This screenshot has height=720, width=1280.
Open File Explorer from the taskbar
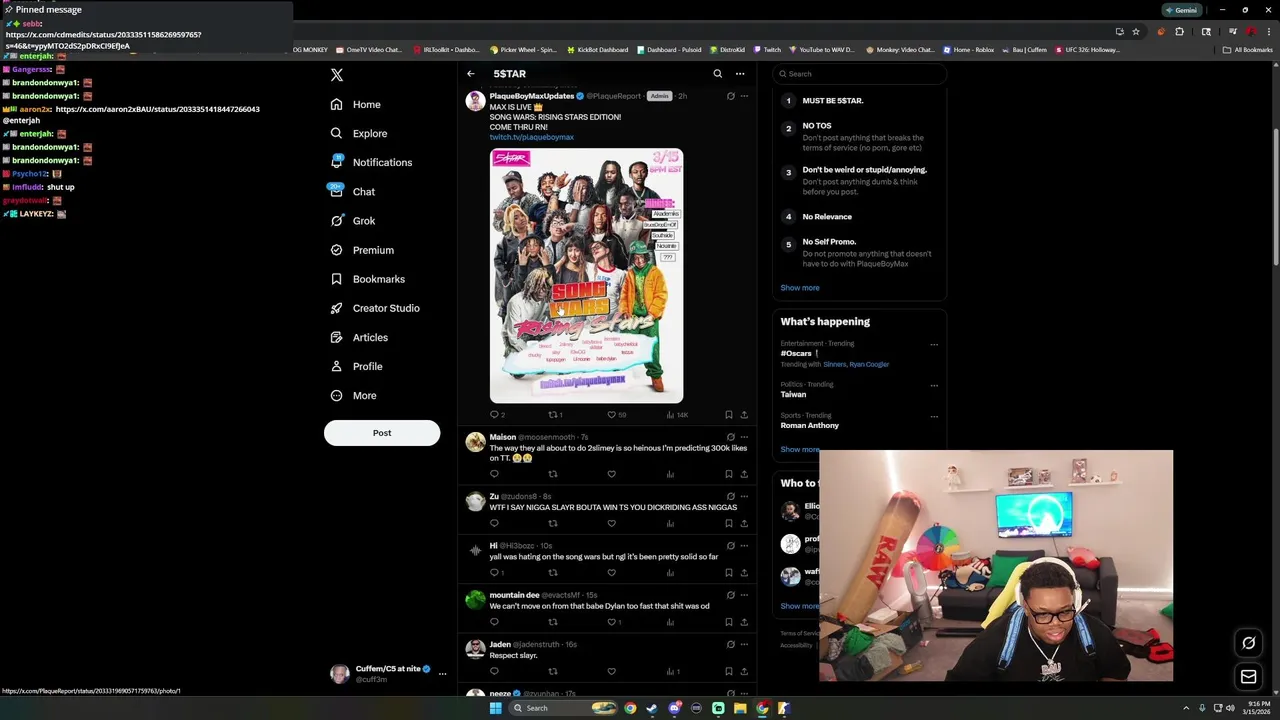tap(740, 708)
